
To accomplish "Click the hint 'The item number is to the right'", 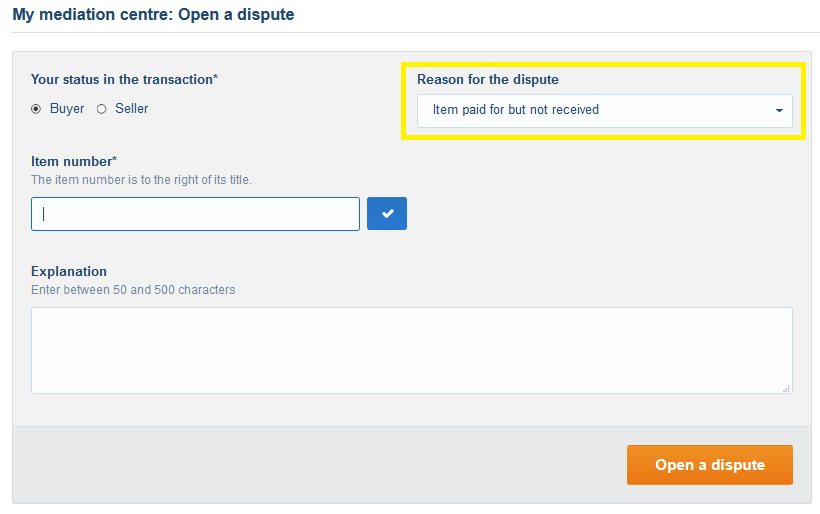I will pyautogui.click(x=141, y=180).
